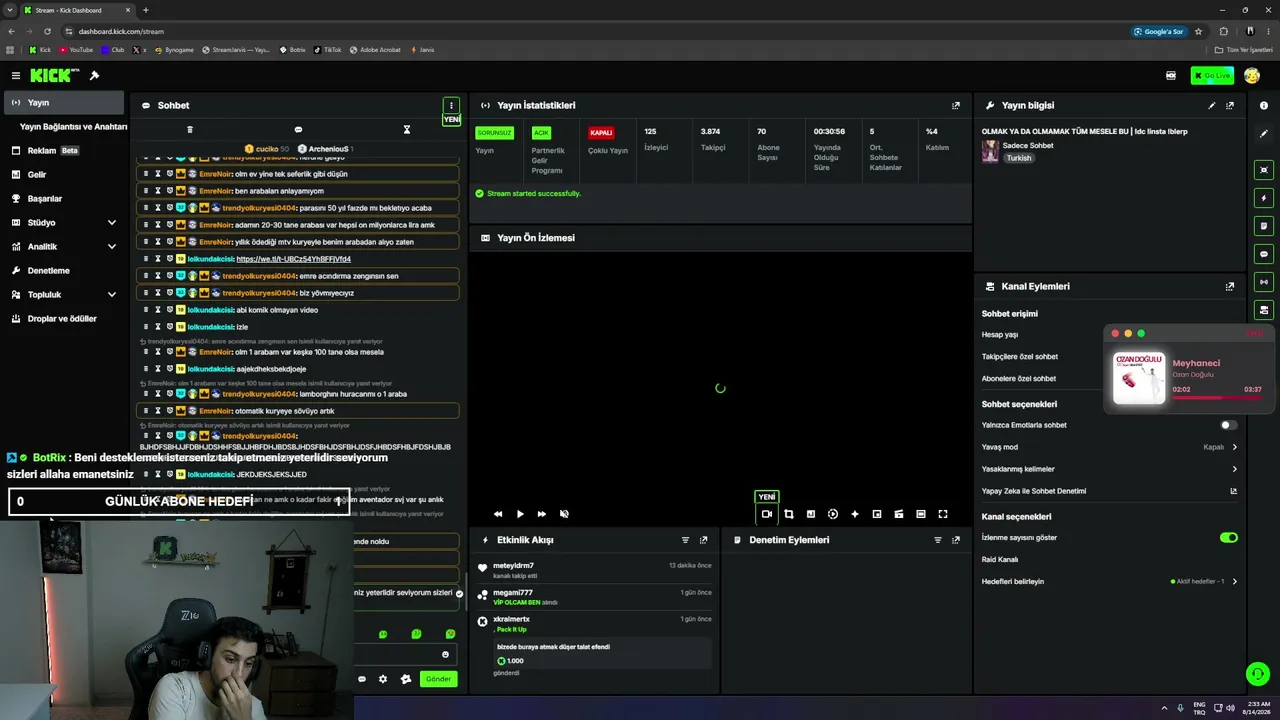Open Droplar ve ödüller in the sidebar
This screenshot has height=720, width=1280.
pos(64,319)
